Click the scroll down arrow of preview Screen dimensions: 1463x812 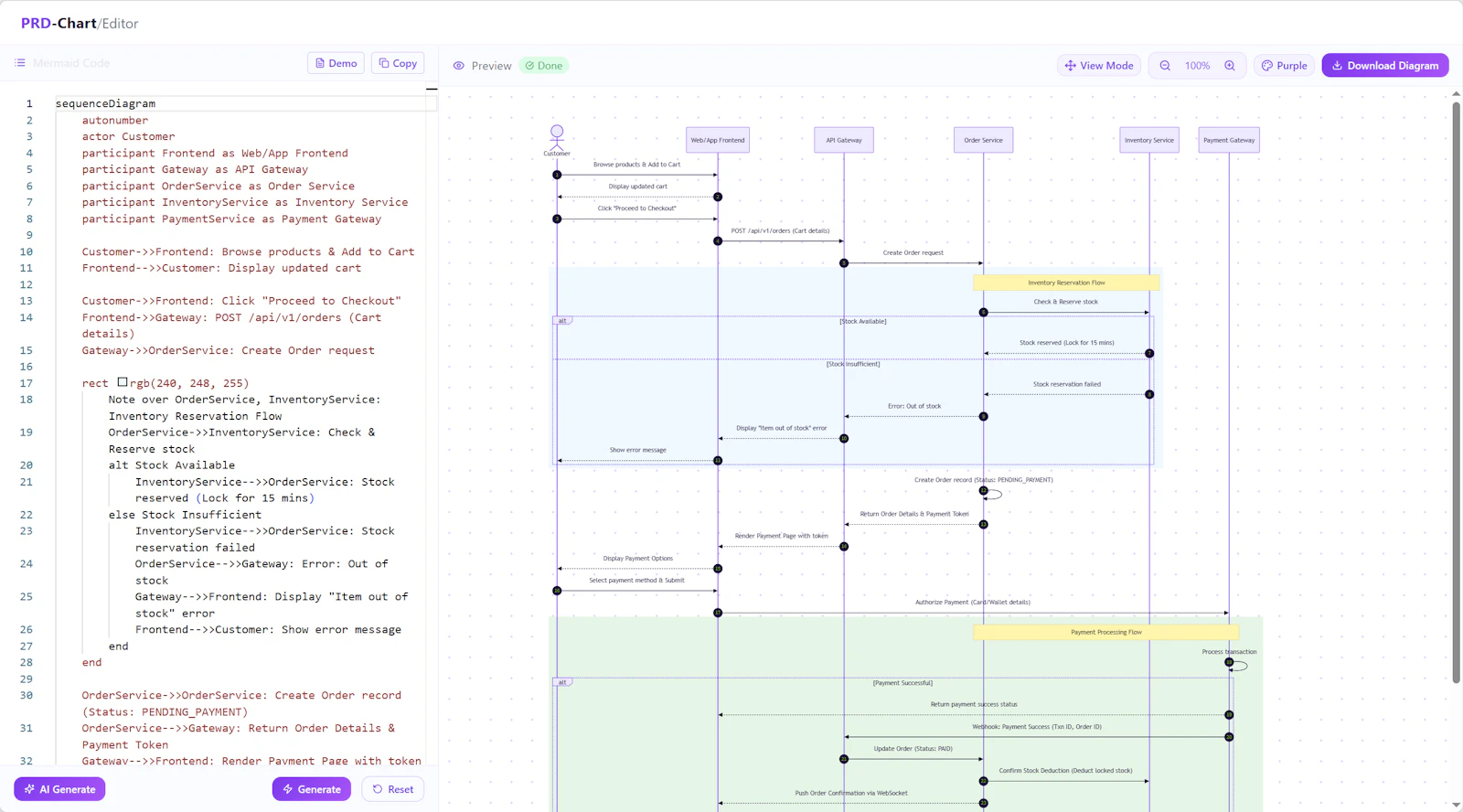1457,805
